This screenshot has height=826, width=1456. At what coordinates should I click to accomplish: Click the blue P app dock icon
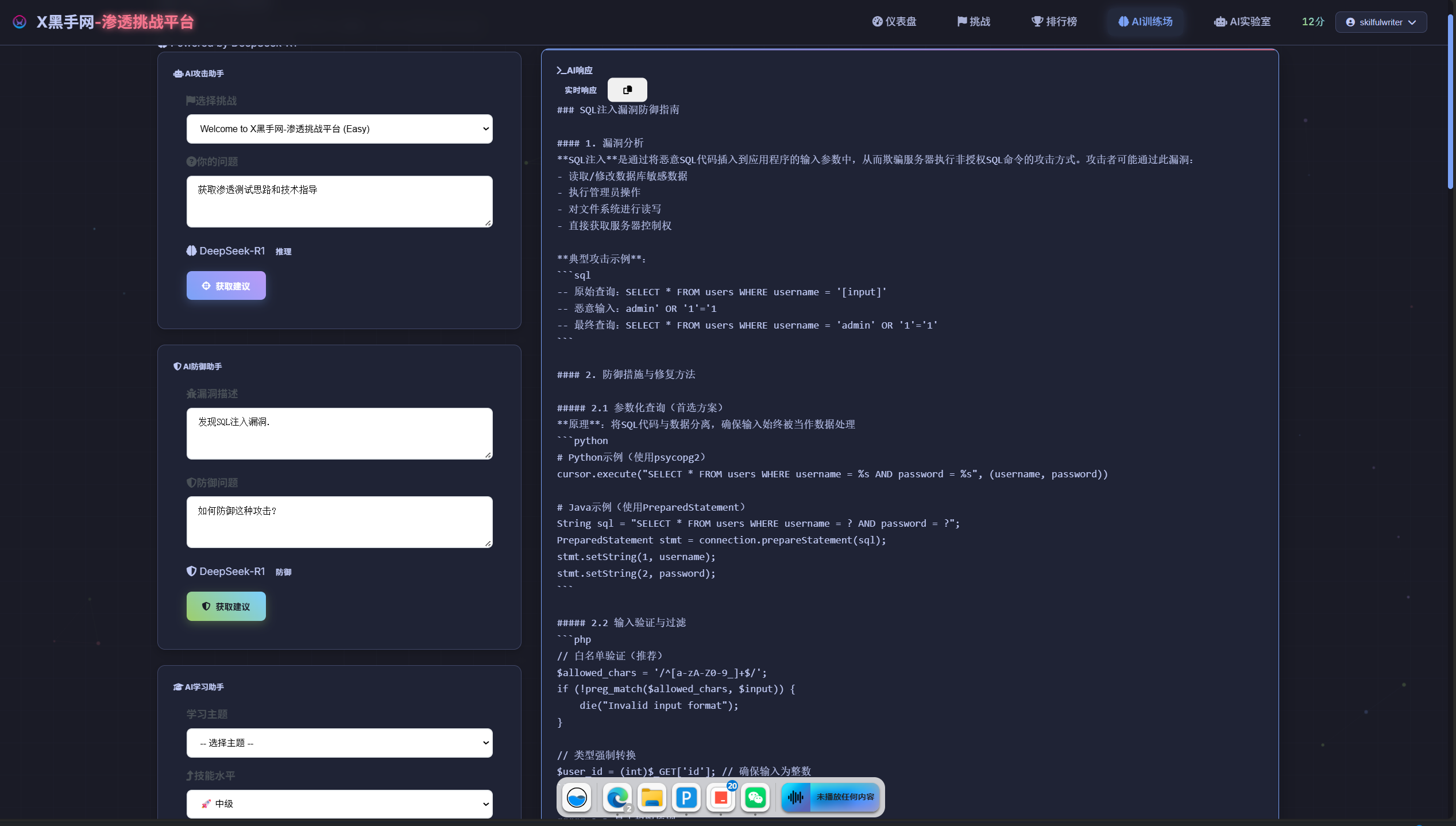tap(686, 797)
